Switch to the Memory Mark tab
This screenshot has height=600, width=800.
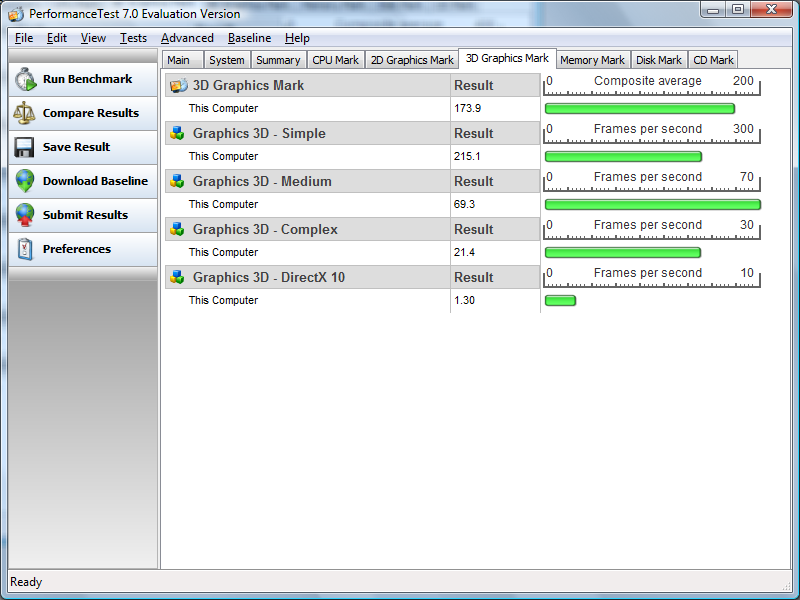click(592, 60)
